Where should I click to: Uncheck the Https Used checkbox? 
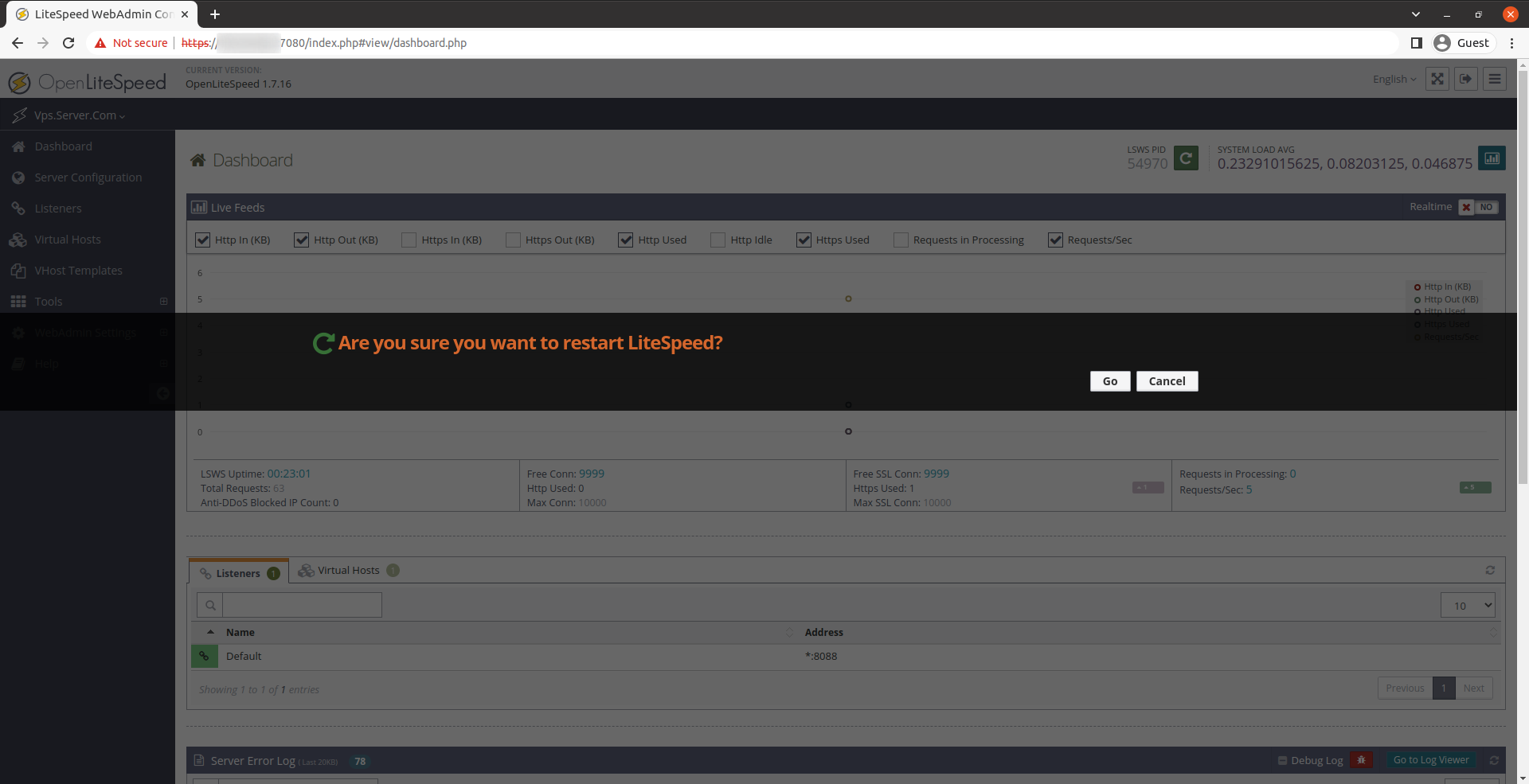coord(804,240)
